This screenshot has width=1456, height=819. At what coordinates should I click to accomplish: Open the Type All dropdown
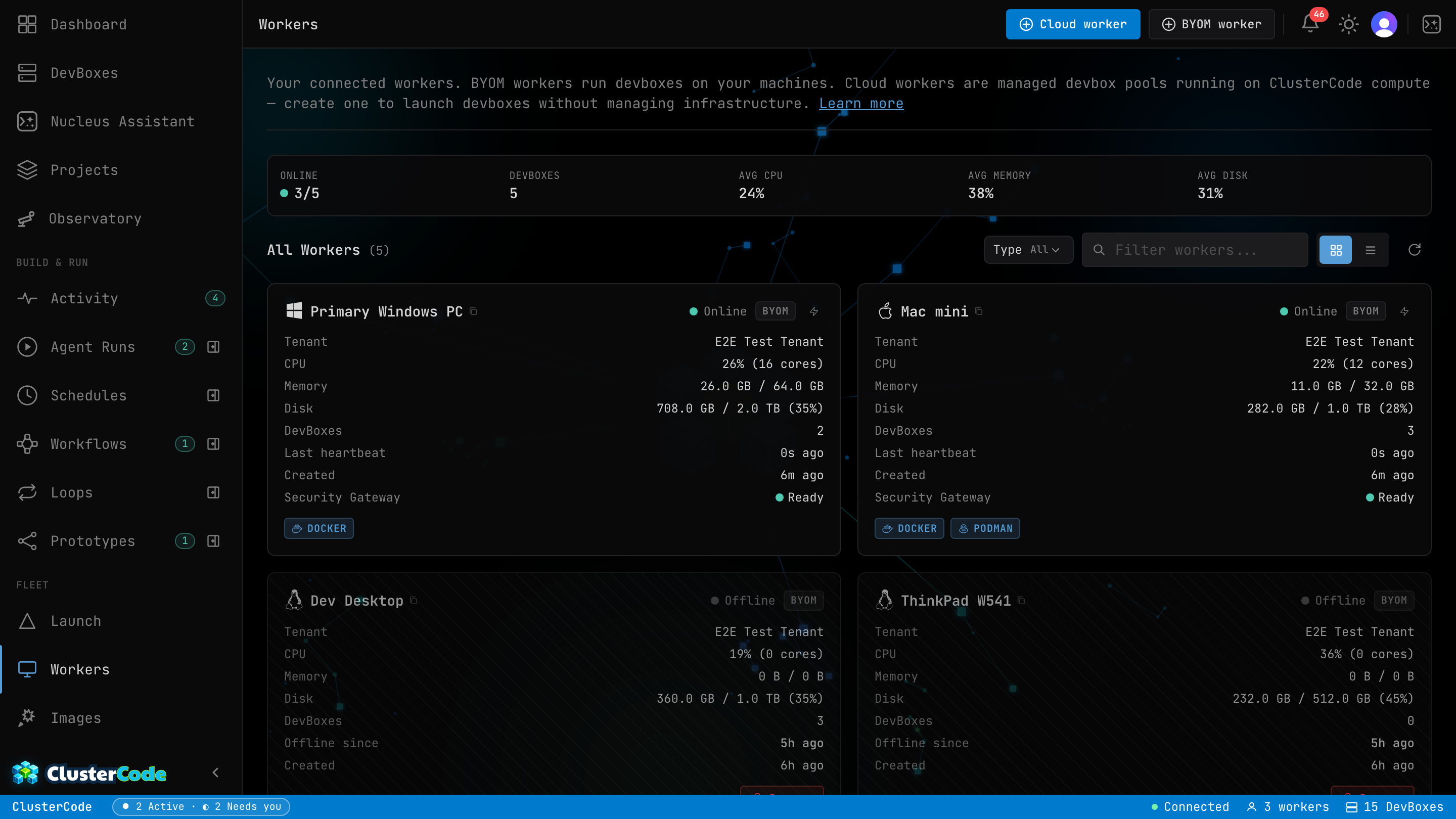click(1028, 250)
